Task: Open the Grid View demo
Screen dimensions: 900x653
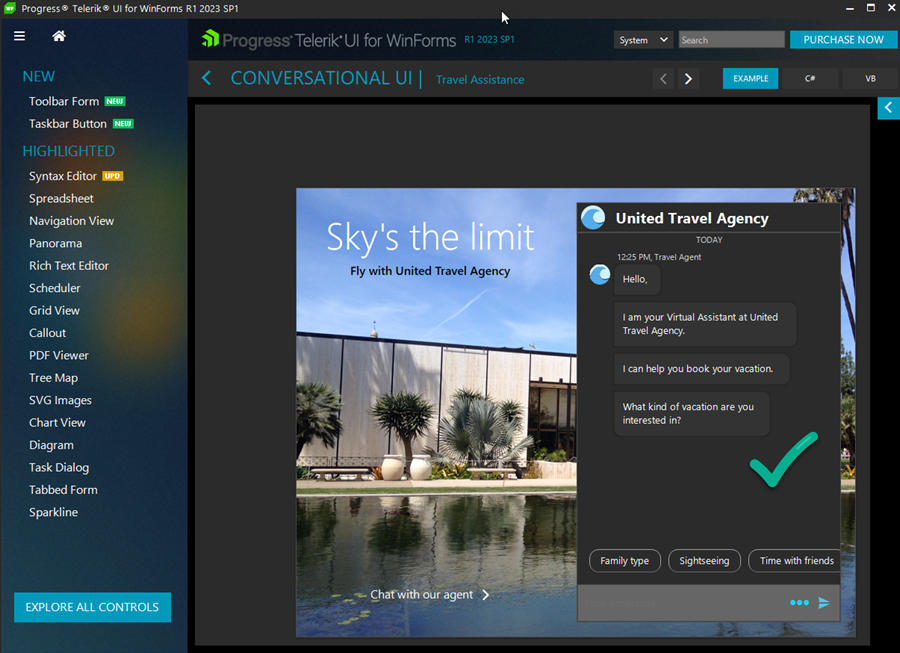Action: 55,310
